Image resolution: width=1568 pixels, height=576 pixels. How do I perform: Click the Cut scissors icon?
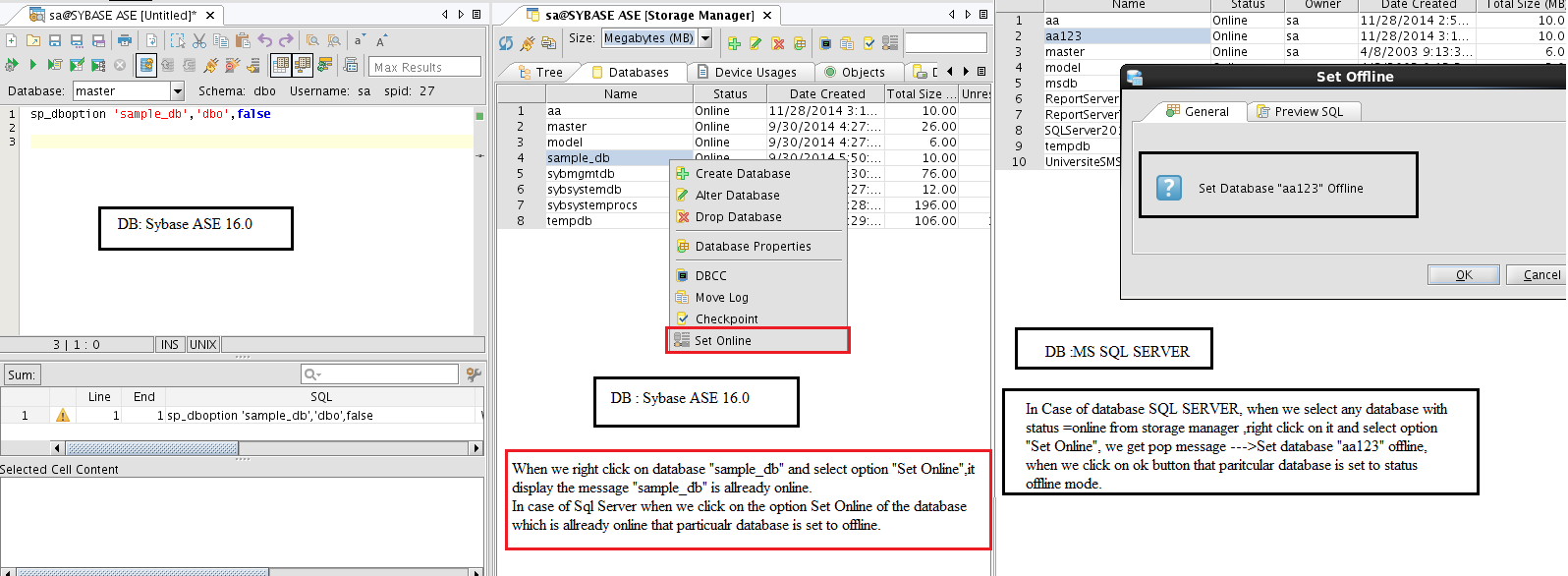(199, 40)
